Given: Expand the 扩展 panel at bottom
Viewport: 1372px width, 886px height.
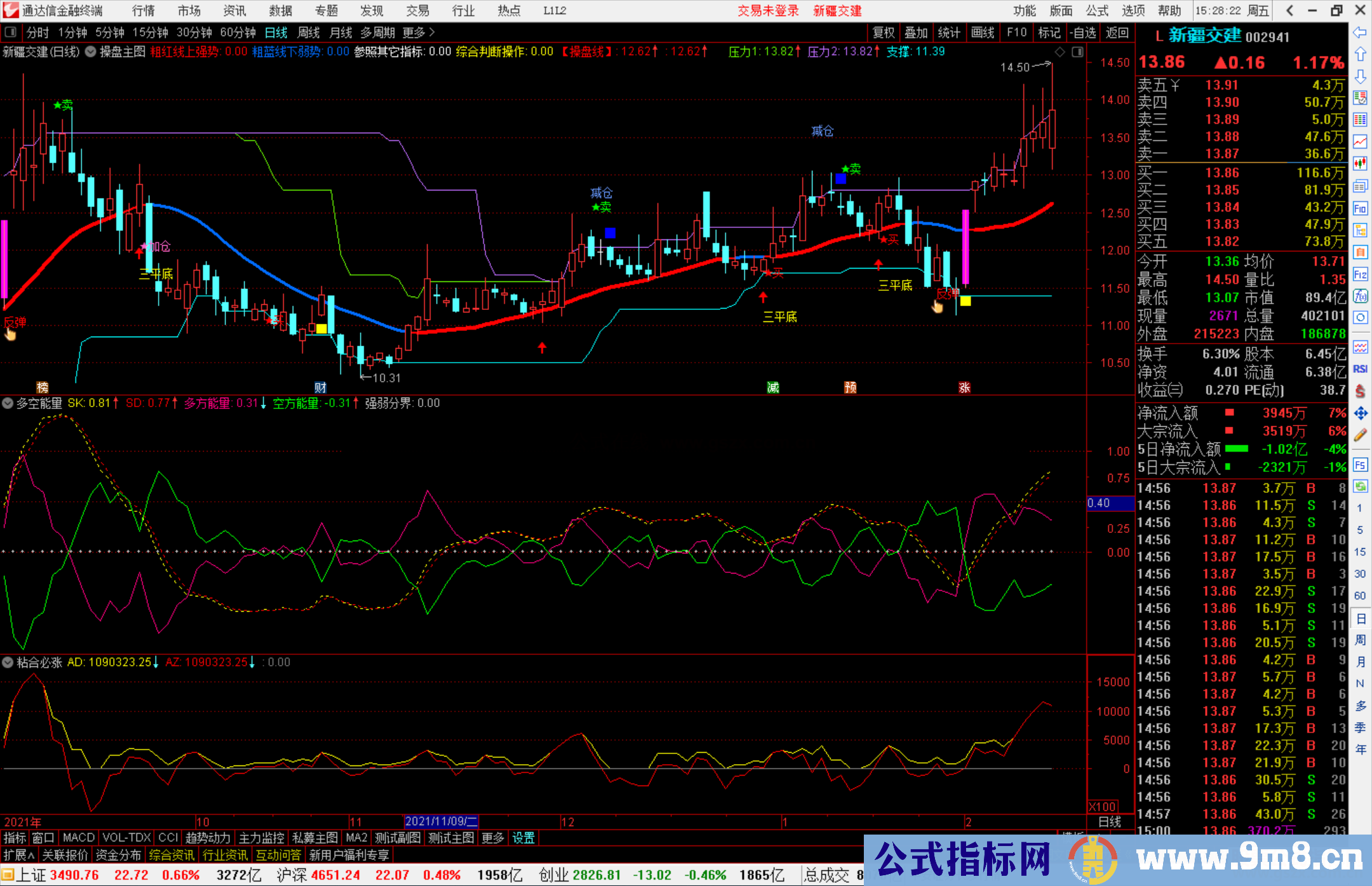Looking at the screenshot, I should point(20,855).
